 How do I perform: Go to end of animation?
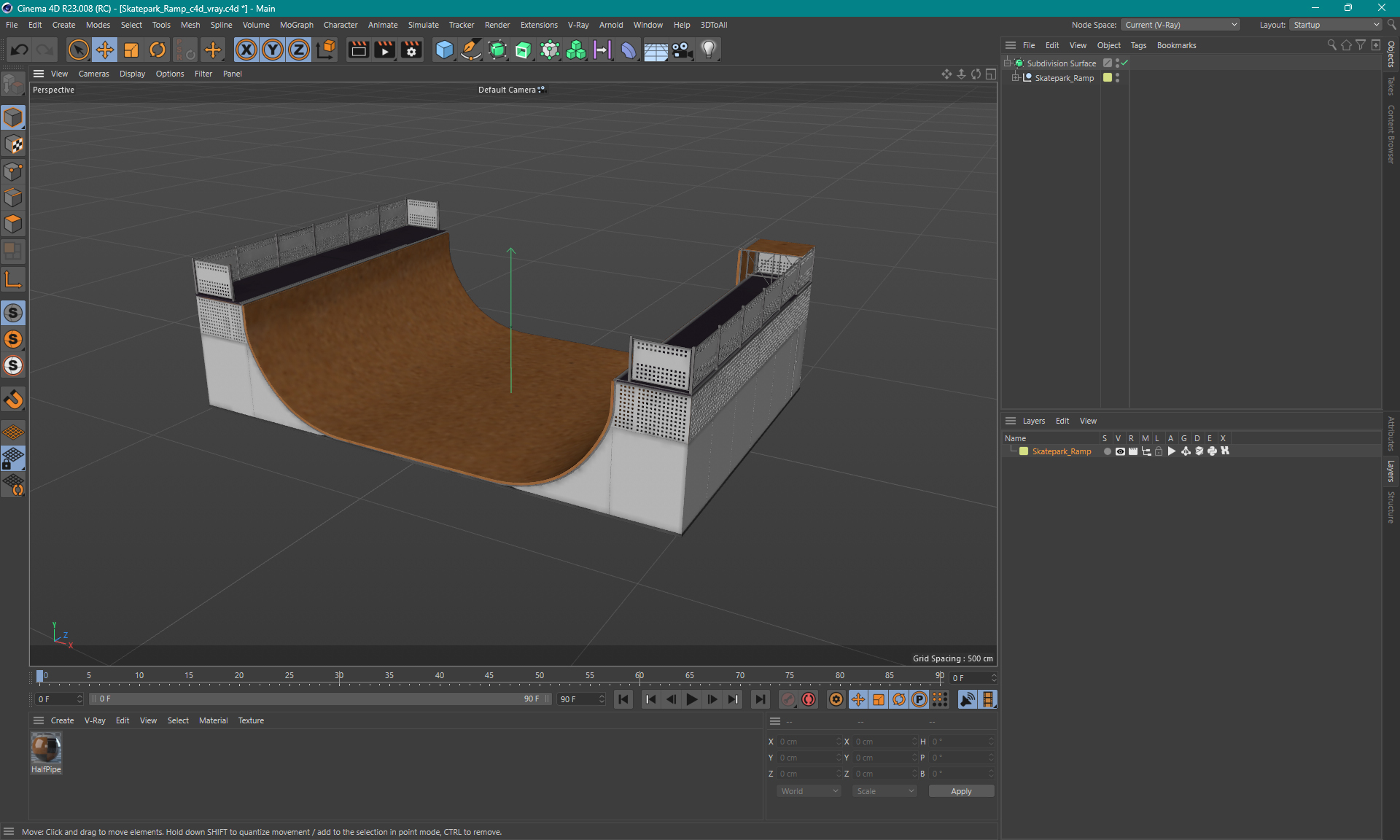(x=761, y=699)
